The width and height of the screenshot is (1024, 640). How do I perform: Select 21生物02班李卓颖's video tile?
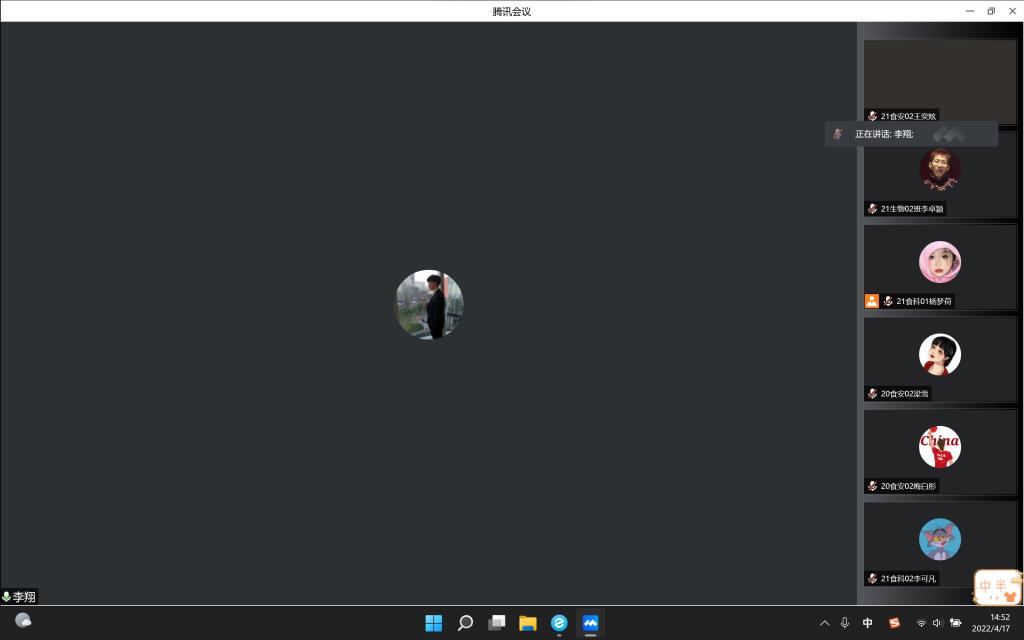coord(940,174)
